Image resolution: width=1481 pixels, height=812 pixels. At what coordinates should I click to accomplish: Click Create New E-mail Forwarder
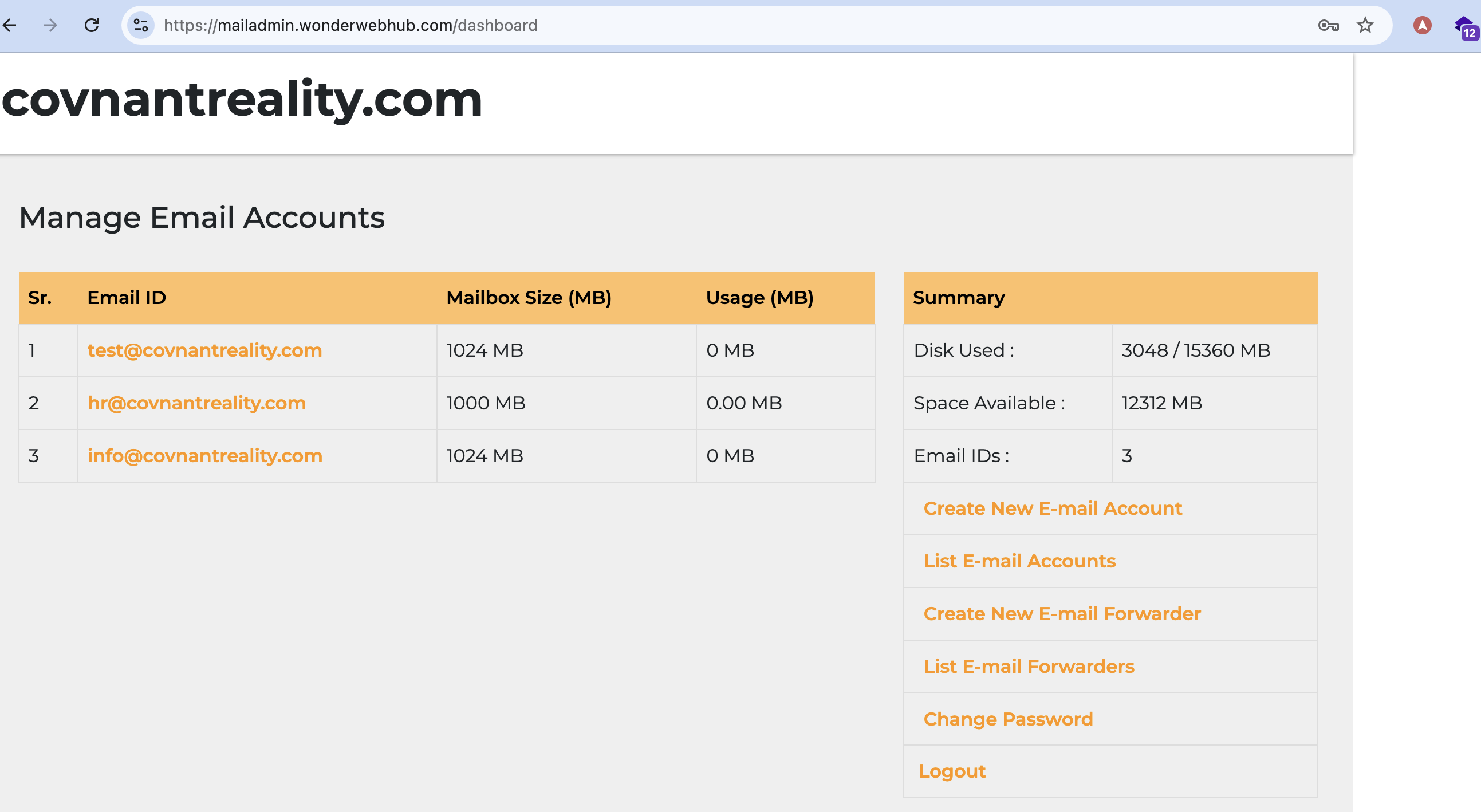pos(1062,614)
